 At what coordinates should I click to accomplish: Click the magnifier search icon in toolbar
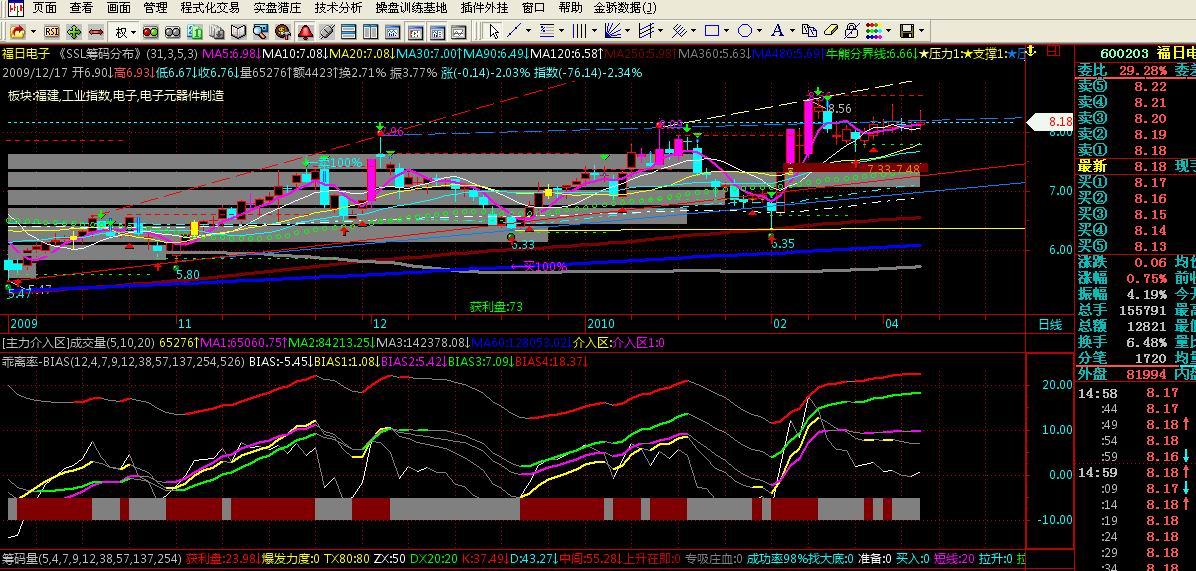(x=262, y=32)
